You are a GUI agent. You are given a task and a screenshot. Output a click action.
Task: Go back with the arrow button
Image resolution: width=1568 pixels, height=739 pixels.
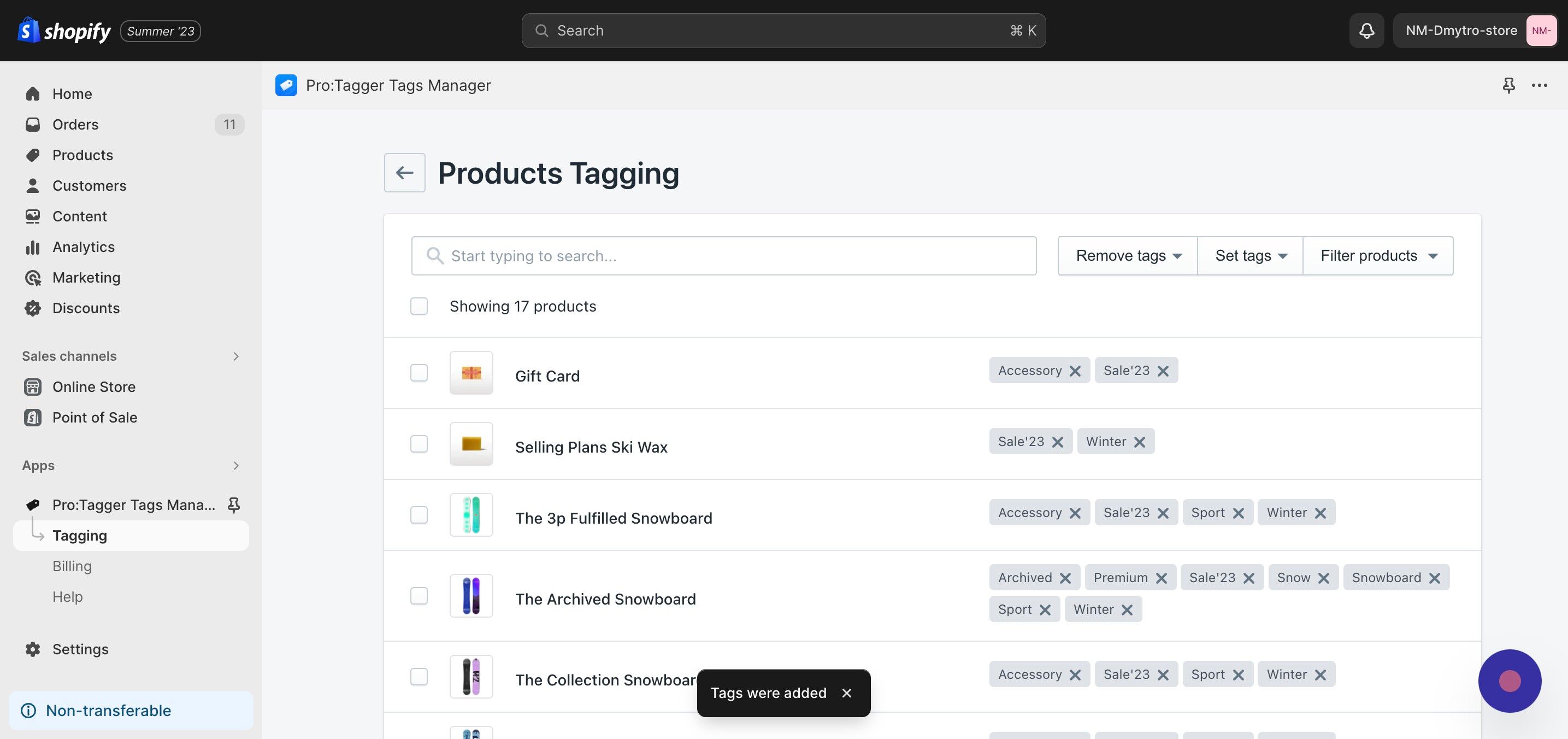(405, 173)
